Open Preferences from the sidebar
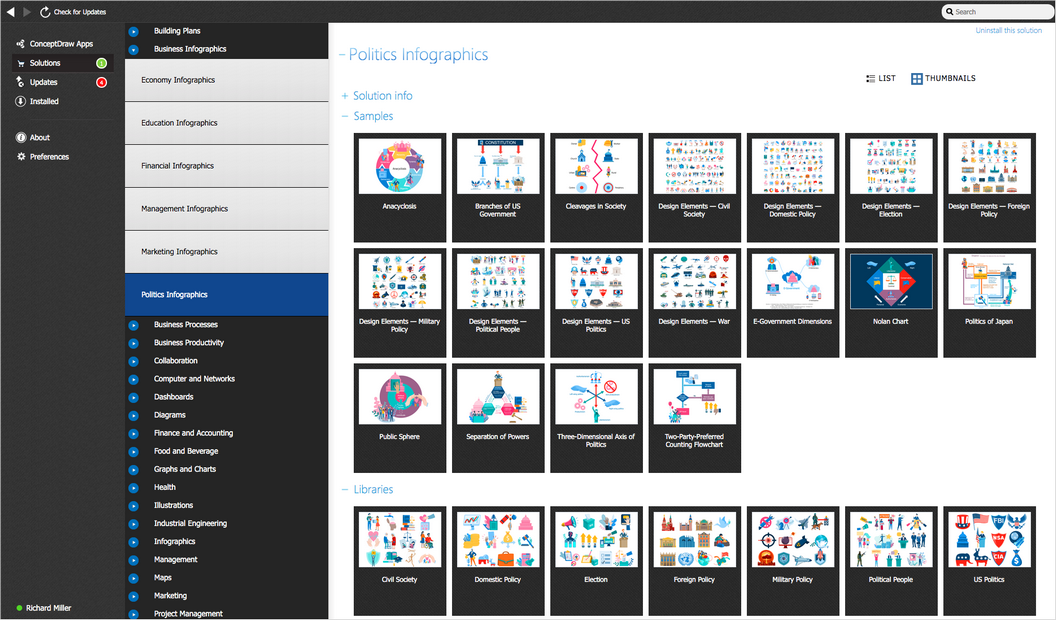This screenshot has height=620, width=1056. [49, 157]
